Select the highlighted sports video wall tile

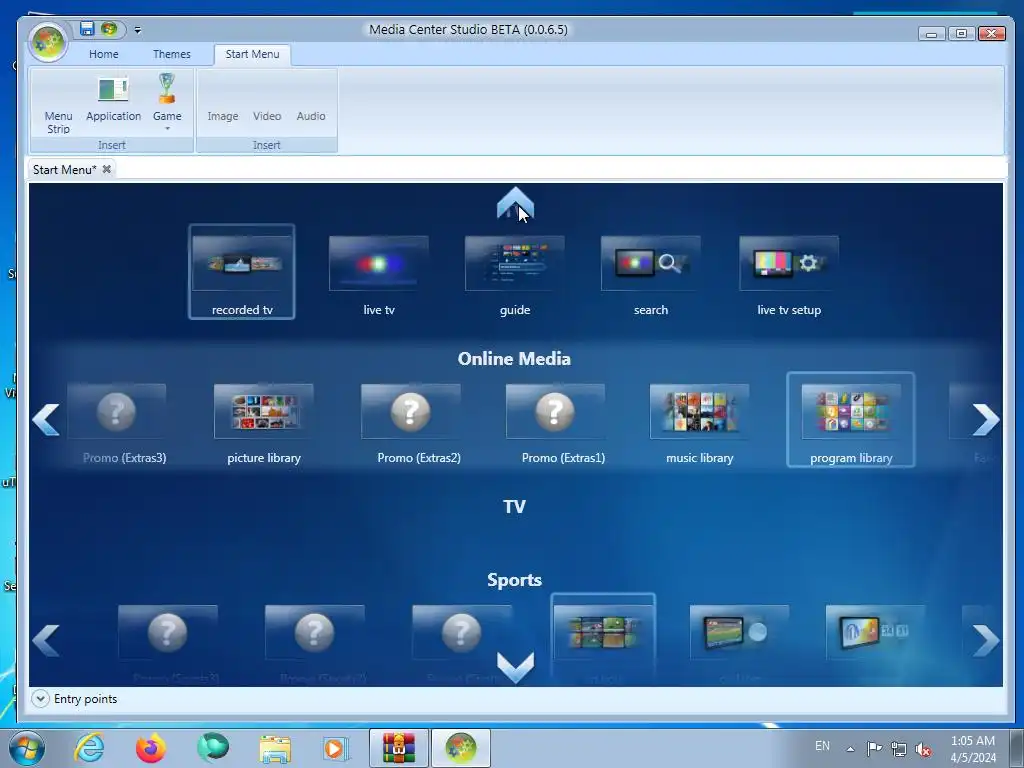[x=603, y=639]
